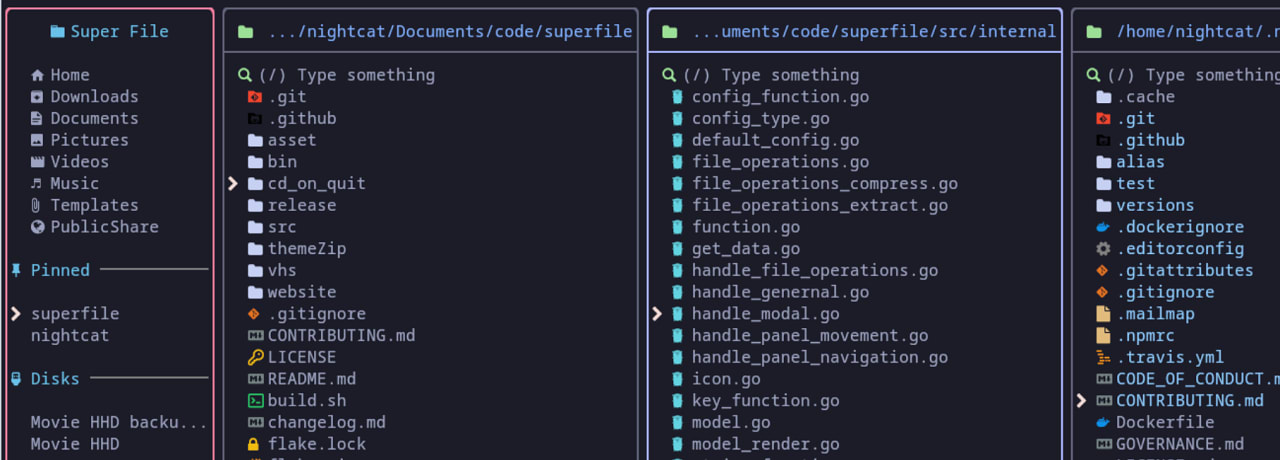Open the test folder
The width and height of the screenshot is (1280, 460).
[1136, 184]
